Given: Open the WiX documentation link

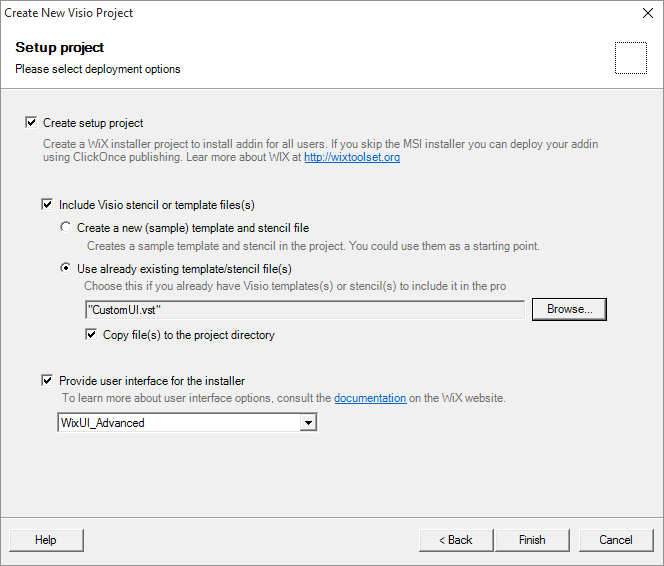Looking at the screenshot, I should point(370,398).
